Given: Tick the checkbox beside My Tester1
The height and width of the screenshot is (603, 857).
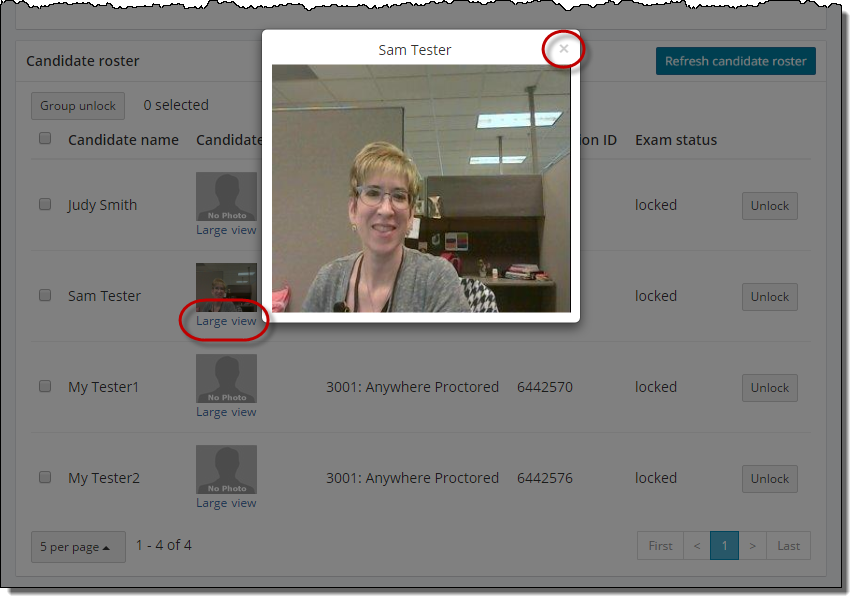Looking at the screenshot, I should click(x=45, y=387).
